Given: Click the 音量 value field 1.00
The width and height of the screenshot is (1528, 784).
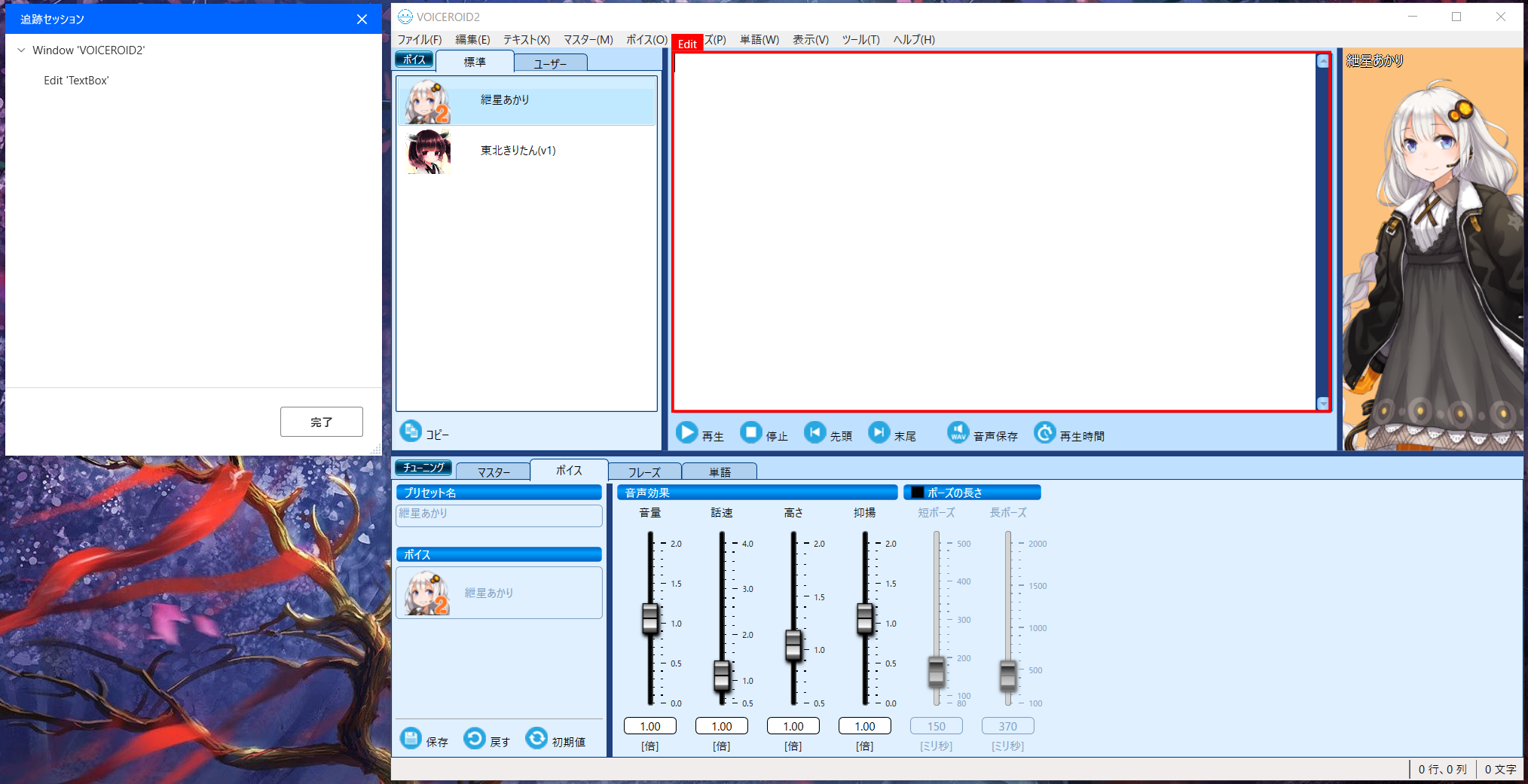Looking at the screenshot, I should 650,726.
